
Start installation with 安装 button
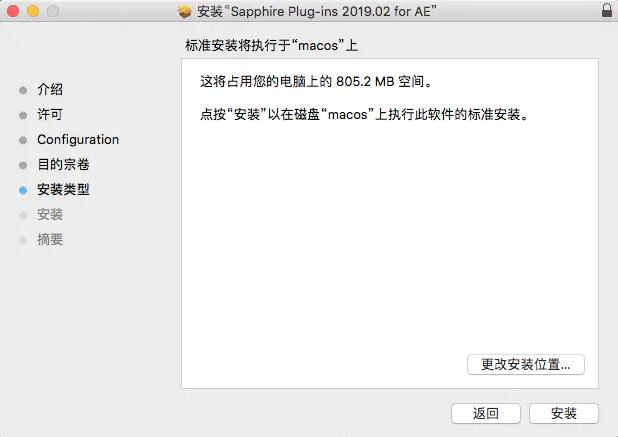[x=564, y=413]
